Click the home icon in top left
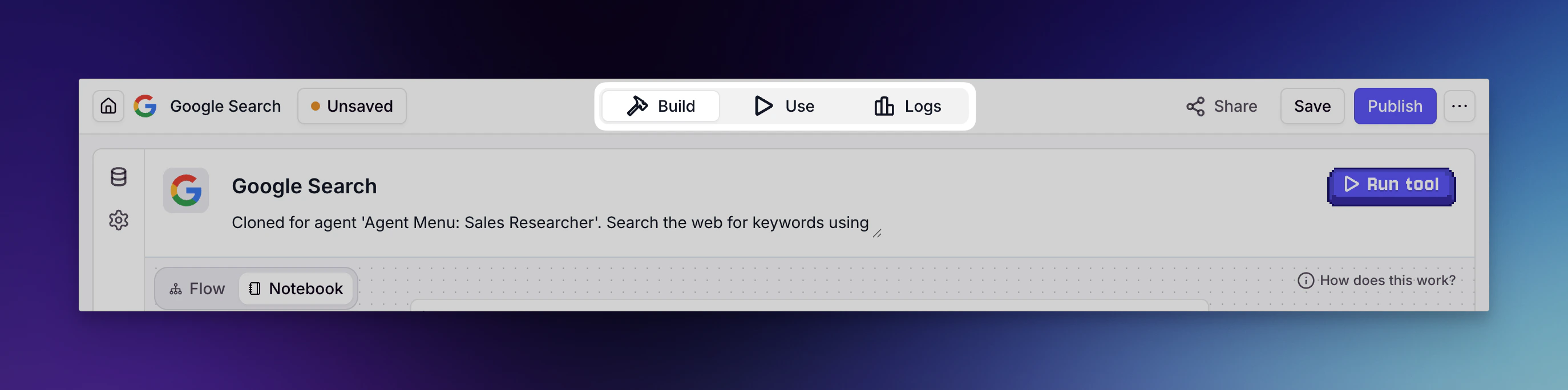 point(108,106)
